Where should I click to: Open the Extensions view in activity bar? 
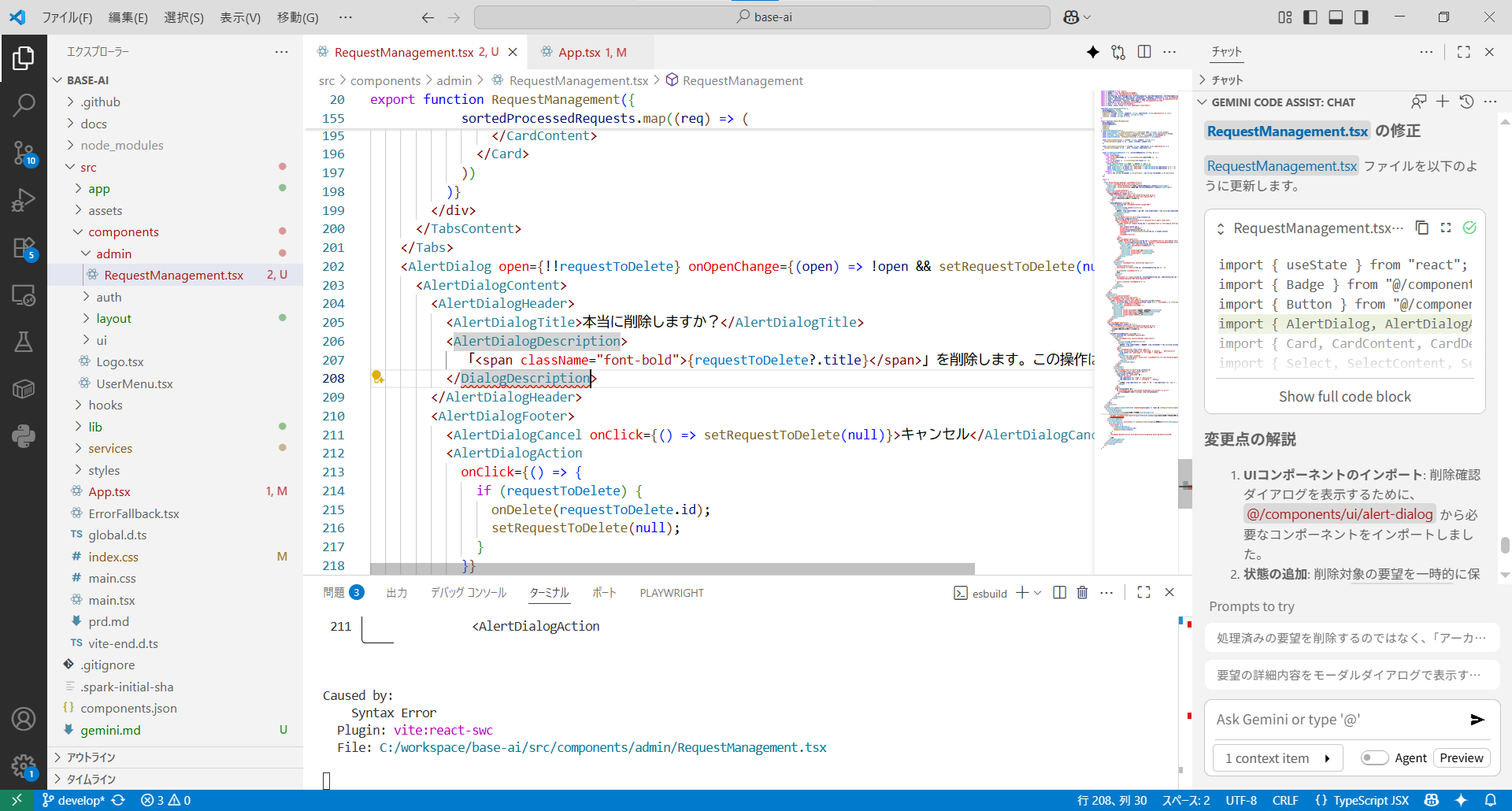point(24,248)
